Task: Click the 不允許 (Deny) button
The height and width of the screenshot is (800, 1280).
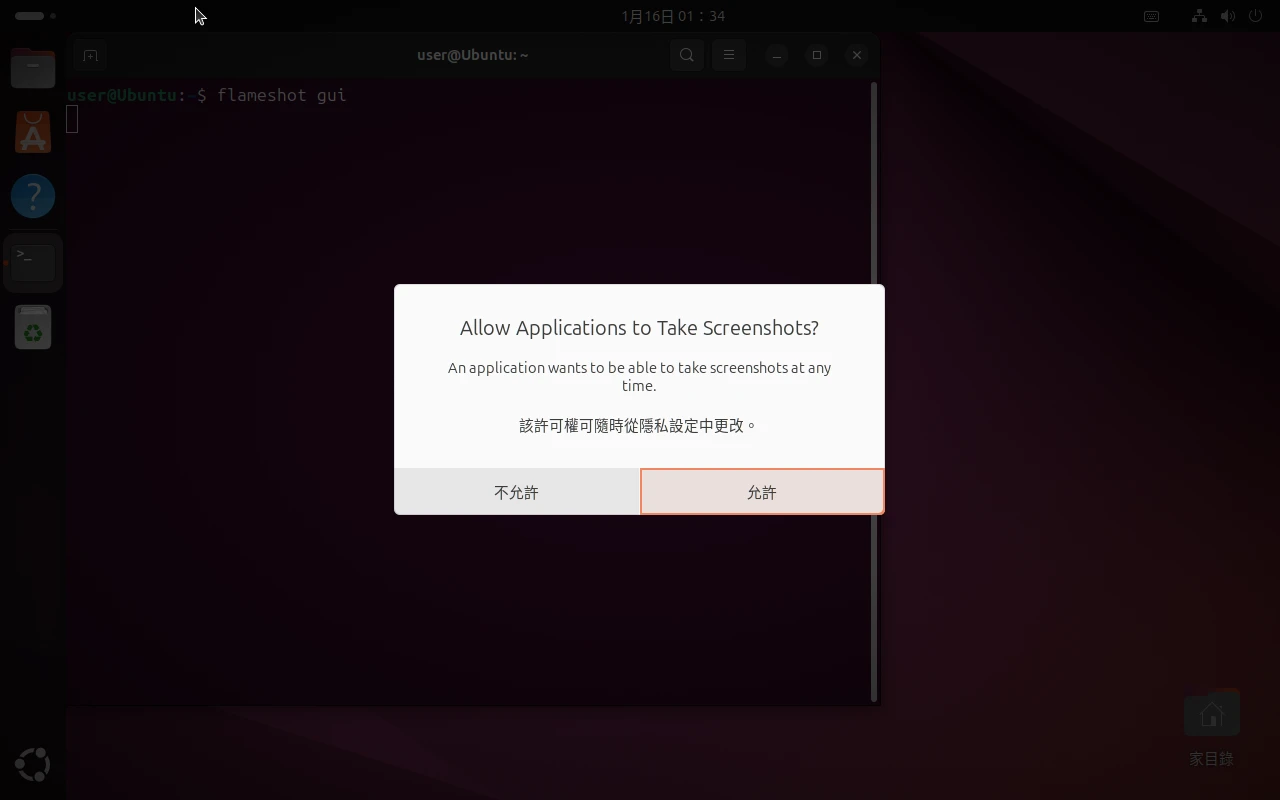Action: [517, 492]
